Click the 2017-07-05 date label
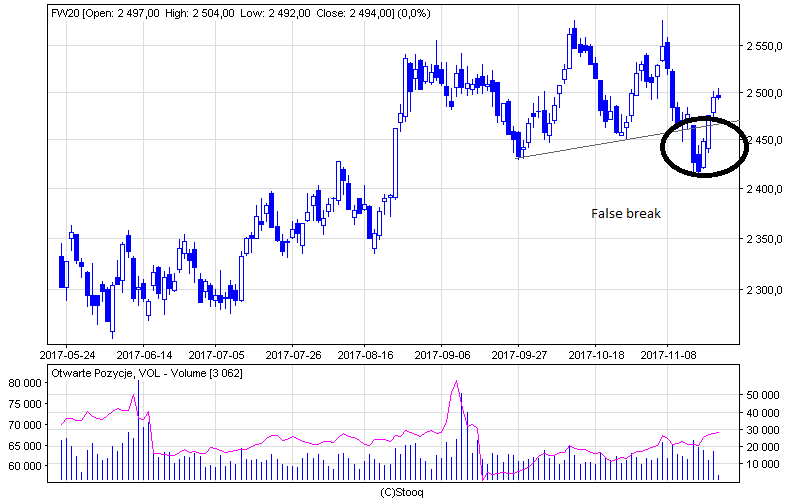The image size is (800, 500). tap(216, 355)
